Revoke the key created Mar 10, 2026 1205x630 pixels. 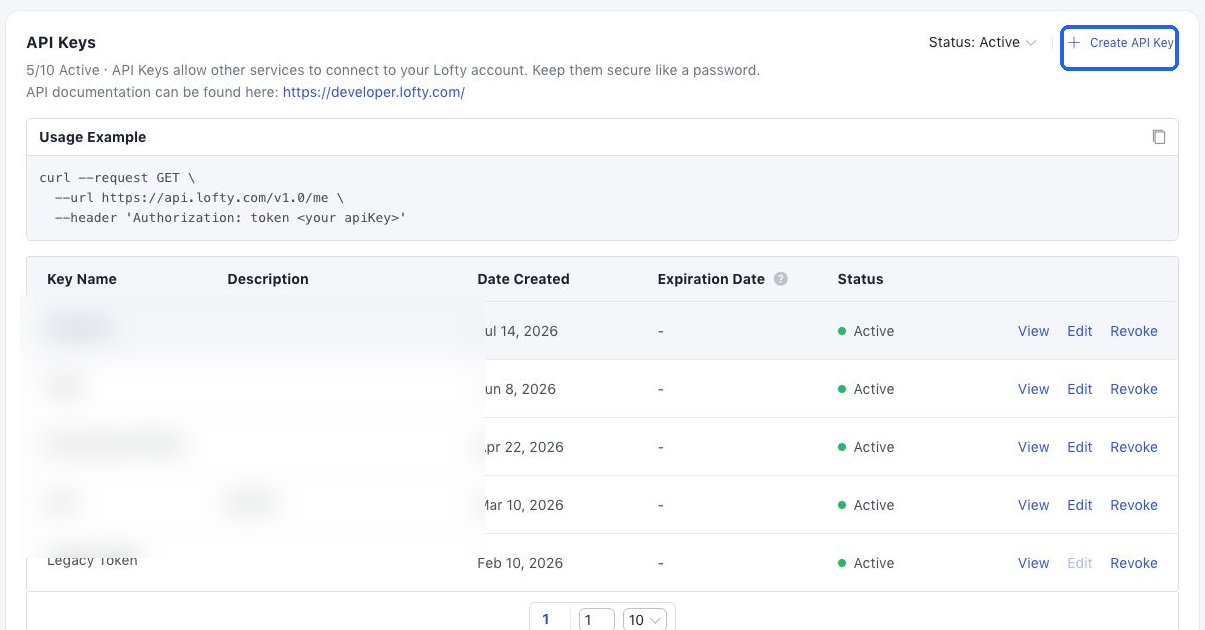(x=1134, y=505)
